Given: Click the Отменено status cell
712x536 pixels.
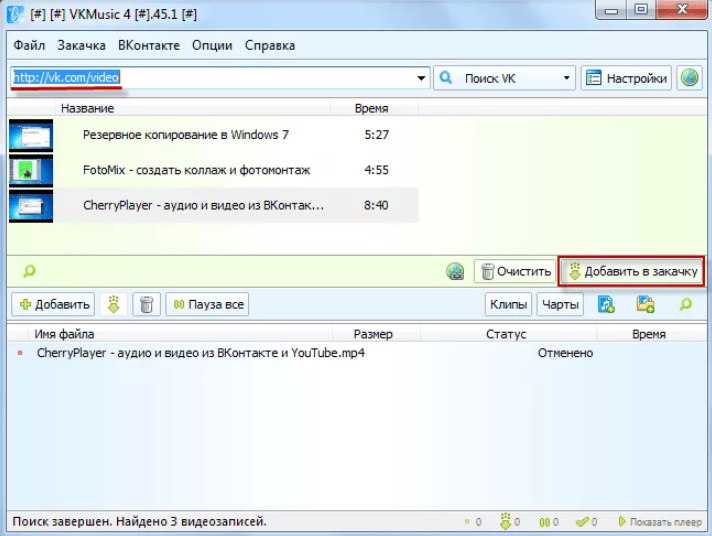Looking at the screenshot, I should click(565, 353).
